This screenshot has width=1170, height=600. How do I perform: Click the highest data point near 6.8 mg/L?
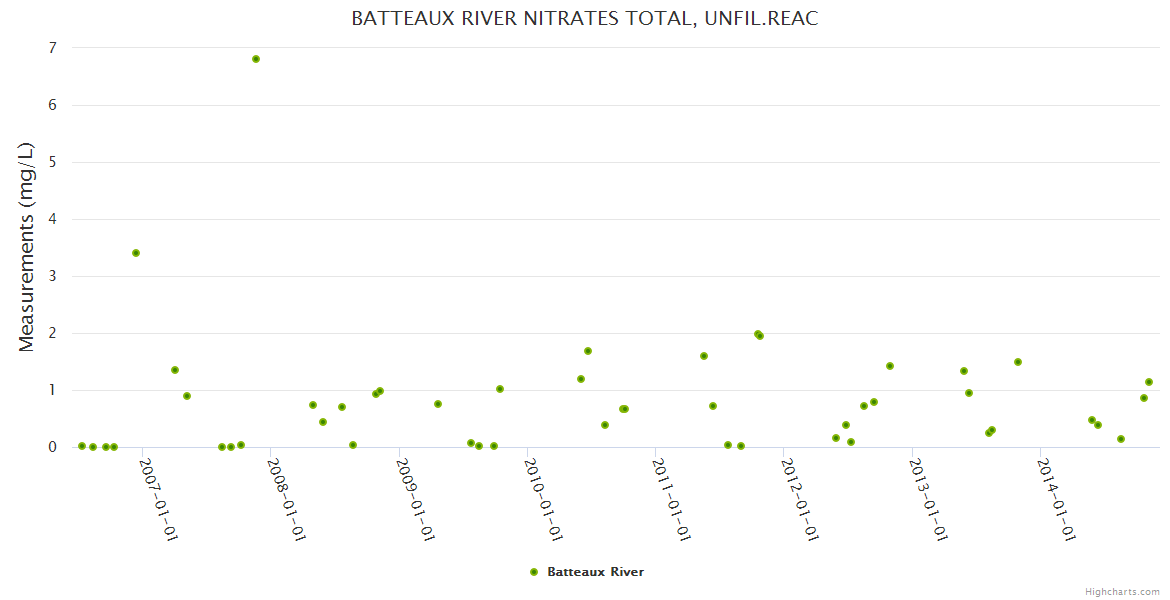coord(256,59)
